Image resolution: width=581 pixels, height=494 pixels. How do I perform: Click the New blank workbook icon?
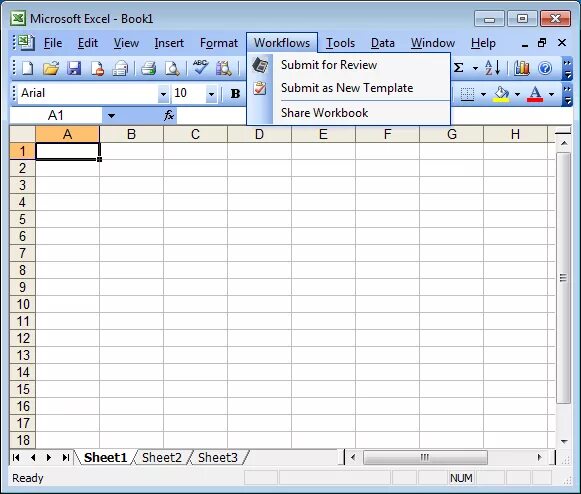(x=28, y=68)
